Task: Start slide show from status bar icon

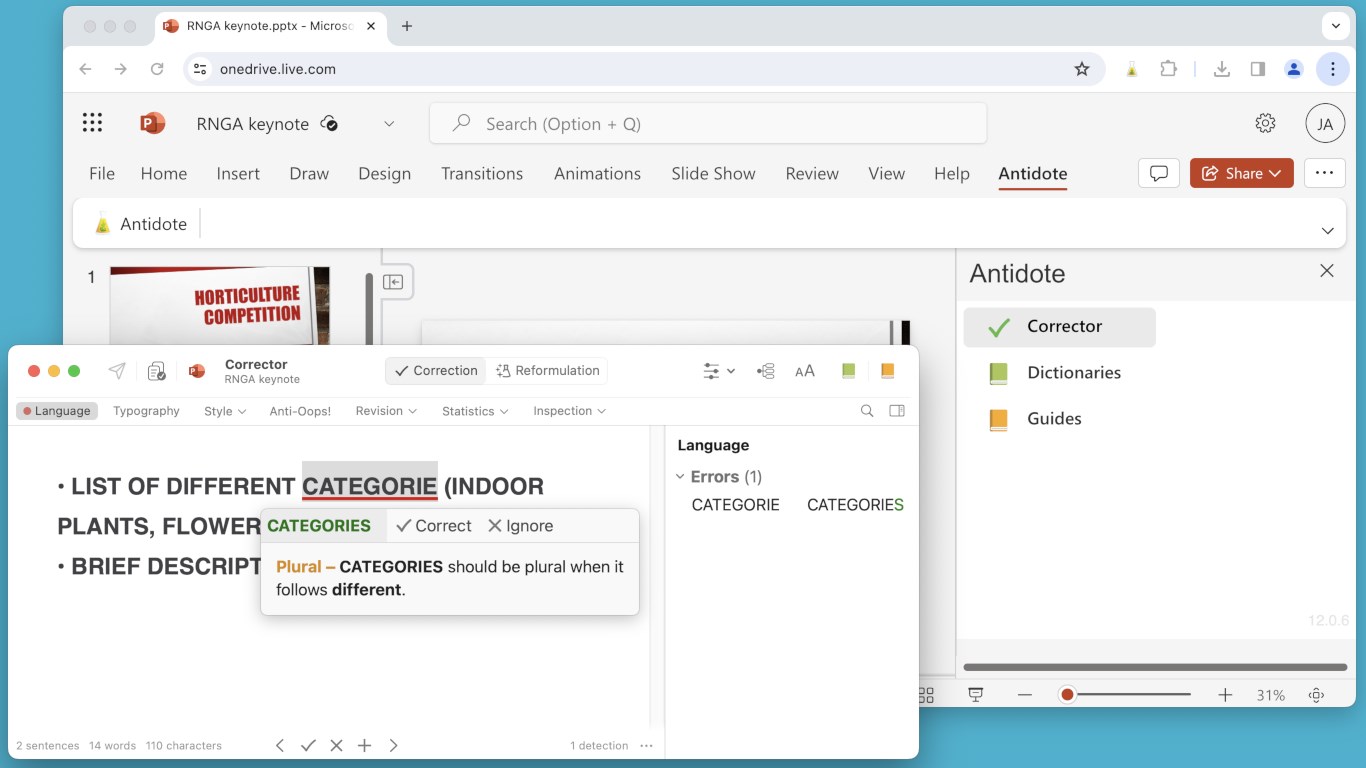Action: (x=977, y=695)
